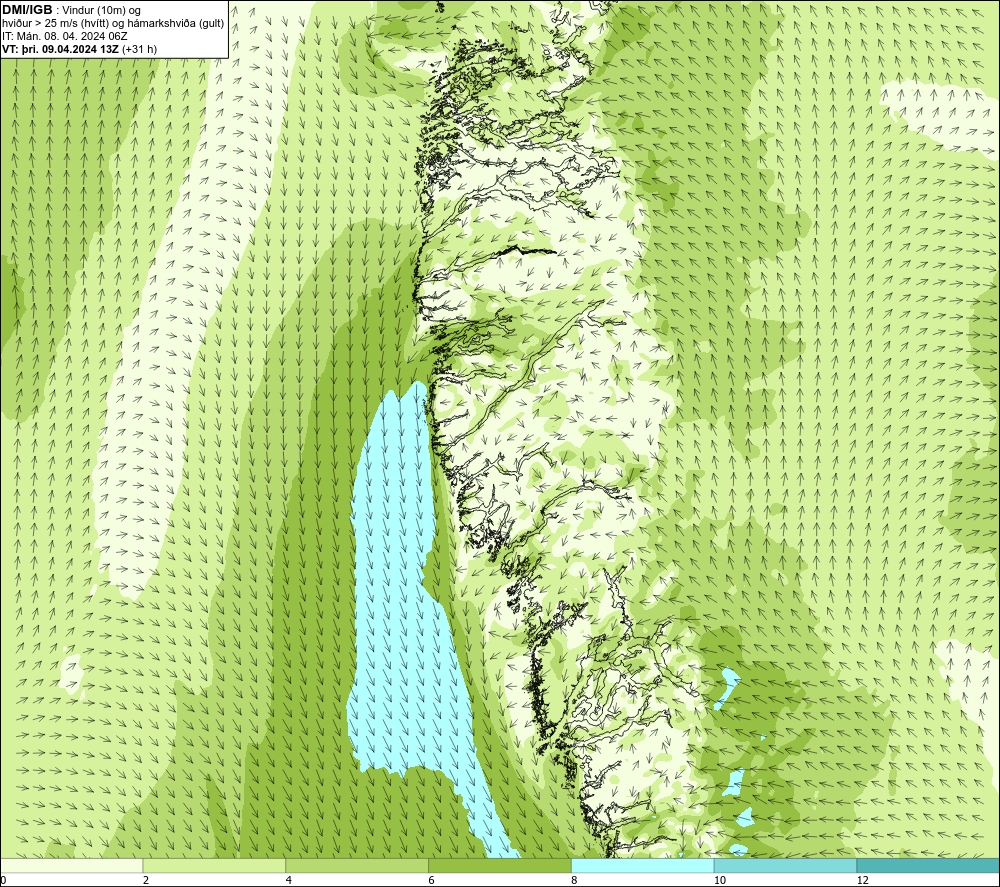Screen dimensions: 1000x887
Task: Click the 'Vindur (10m) og' label
Action: click(102, 10)
